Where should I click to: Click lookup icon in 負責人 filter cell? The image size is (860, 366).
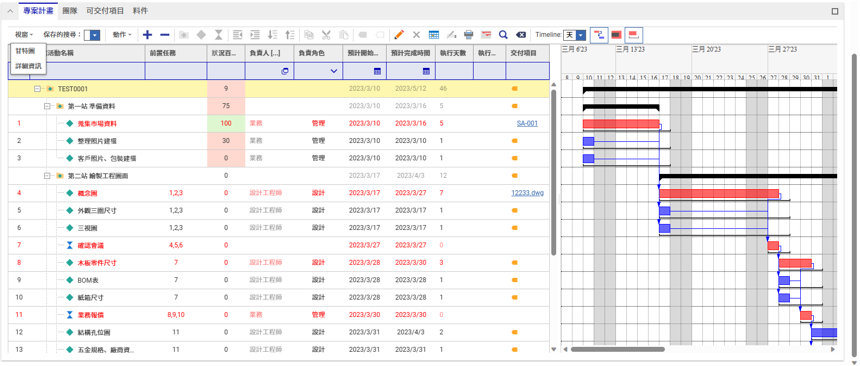(x=285, y=71)
